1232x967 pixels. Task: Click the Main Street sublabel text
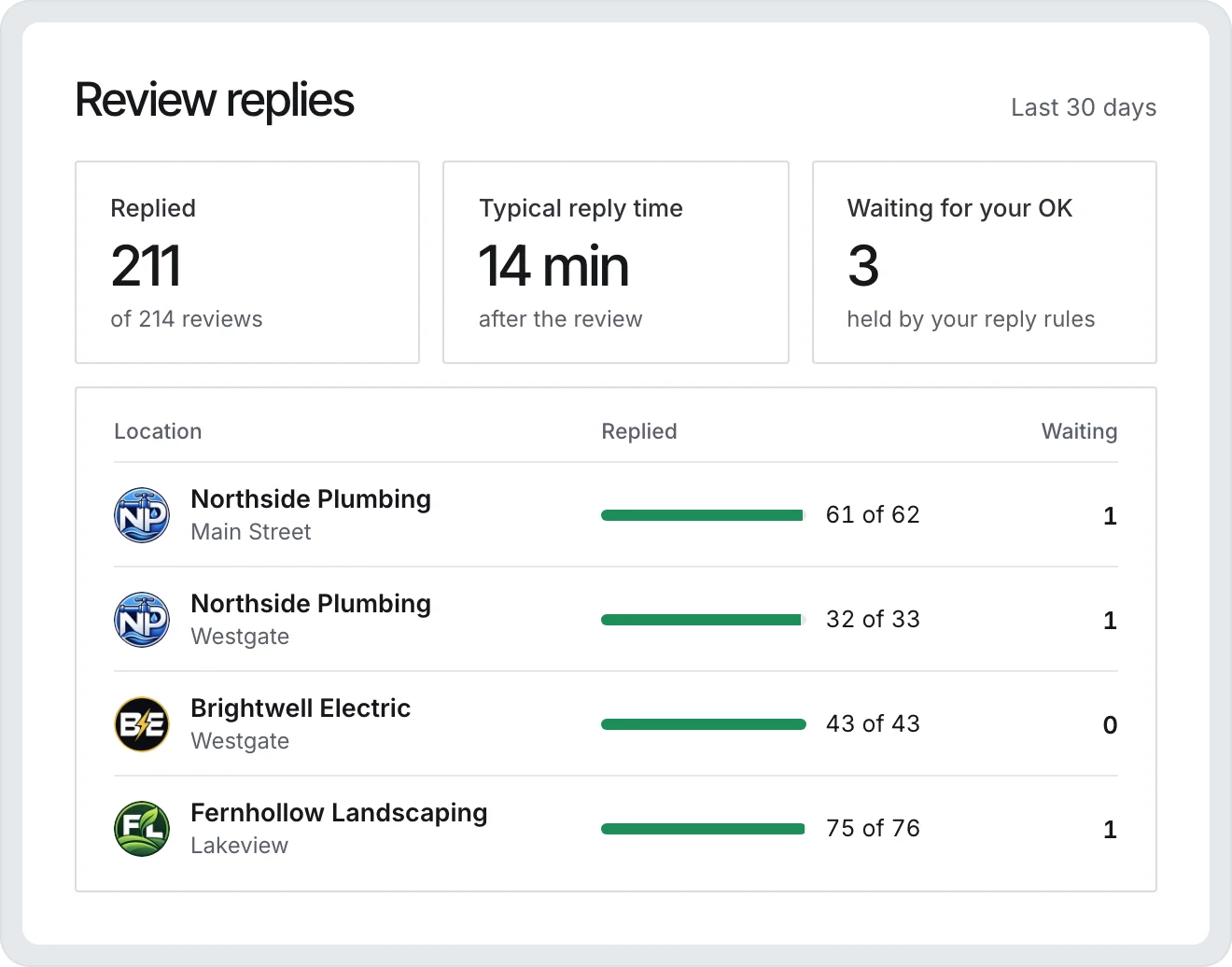(x=251, y=532)
